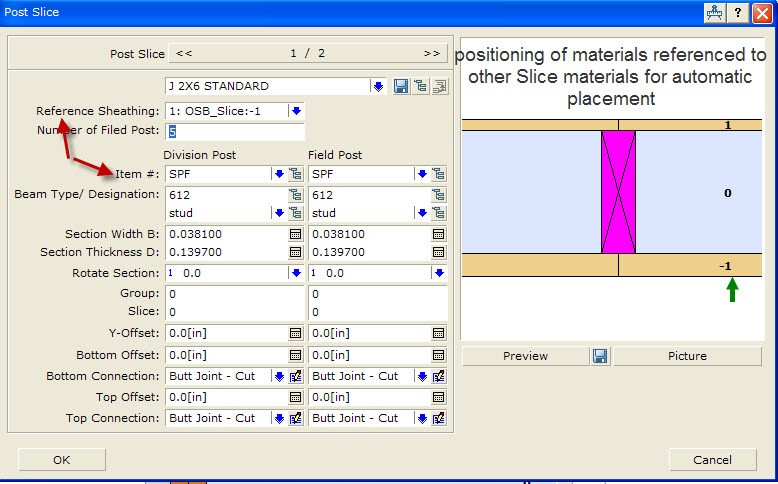Go to next Post Slice page

tap(431, 53)
